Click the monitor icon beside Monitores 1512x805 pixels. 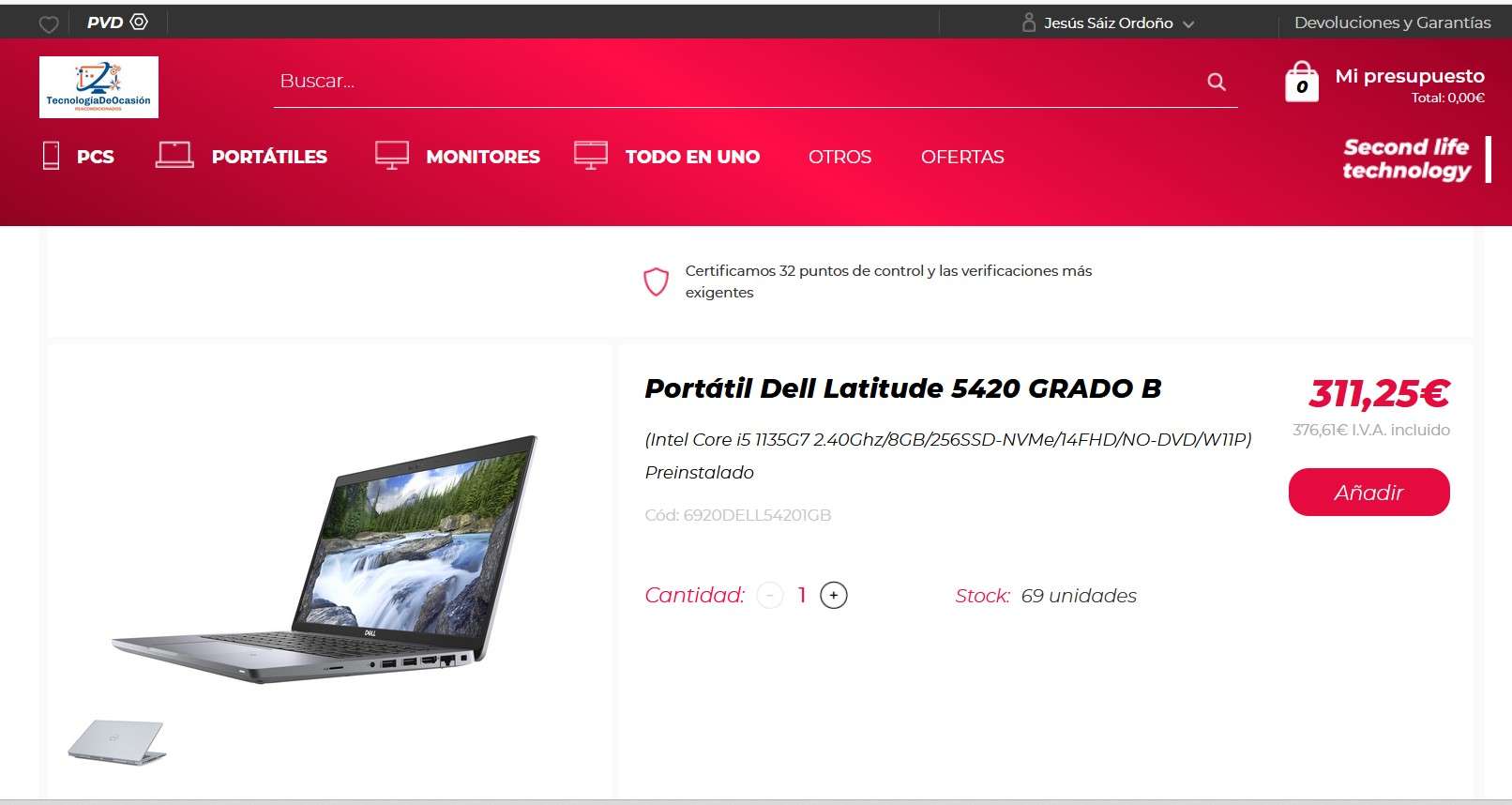tap(391, 155)
